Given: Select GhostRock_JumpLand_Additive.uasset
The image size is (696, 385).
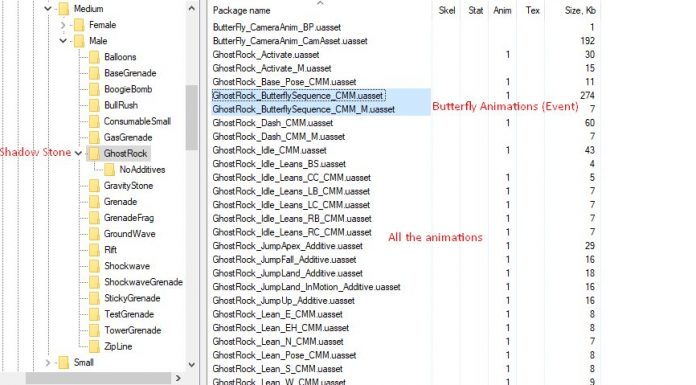Looking at the screenshot, I should [x=288, y=274].
